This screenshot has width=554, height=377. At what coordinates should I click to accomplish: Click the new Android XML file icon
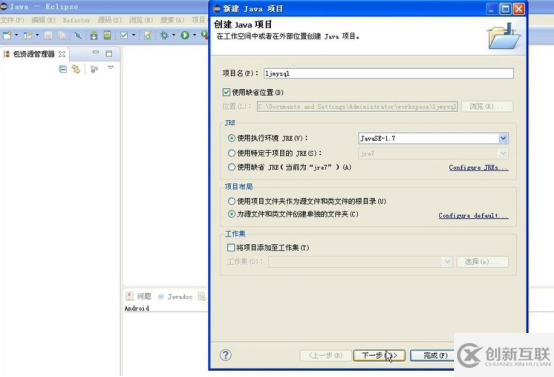(148, 35)
